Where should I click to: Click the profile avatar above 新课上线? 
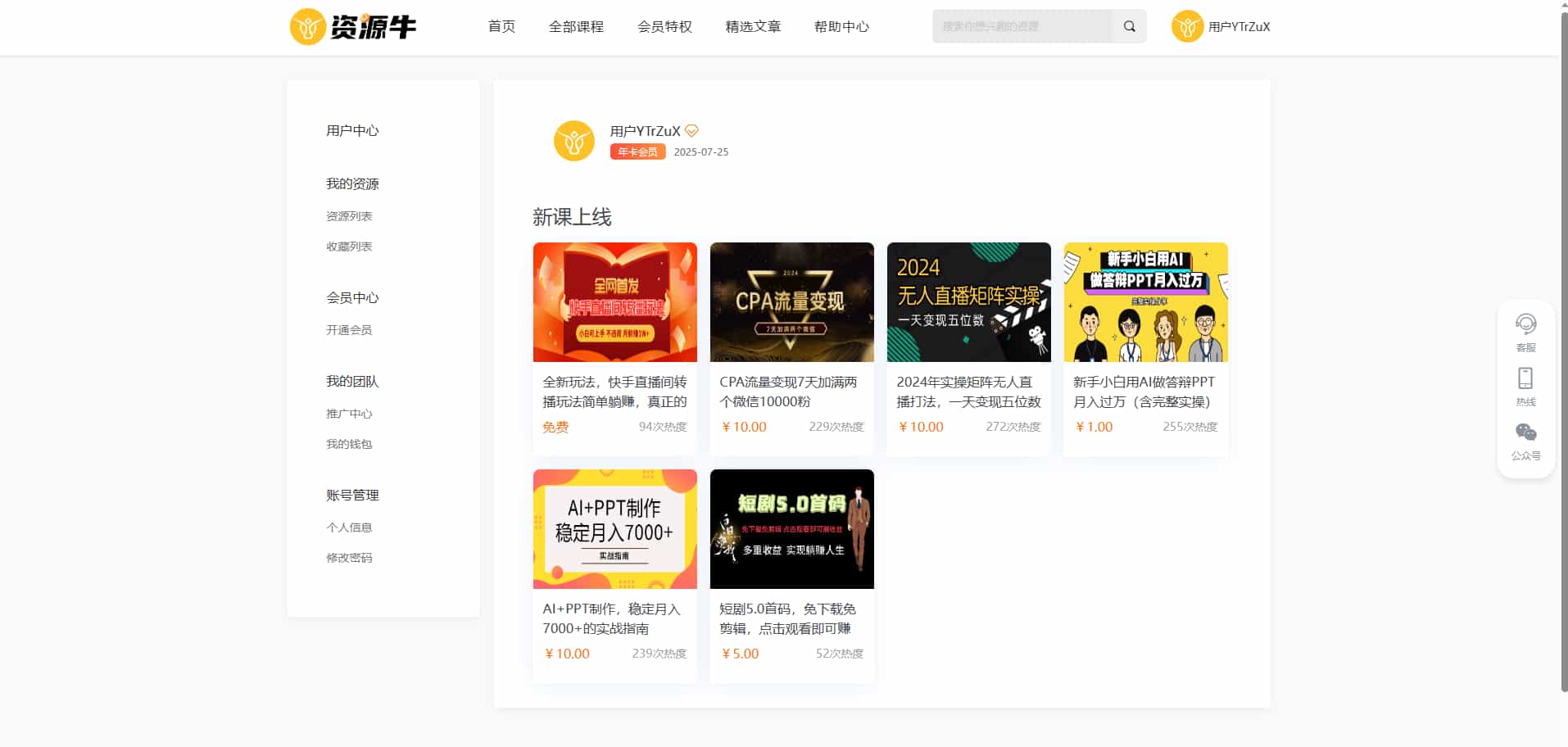click(573, 140)
